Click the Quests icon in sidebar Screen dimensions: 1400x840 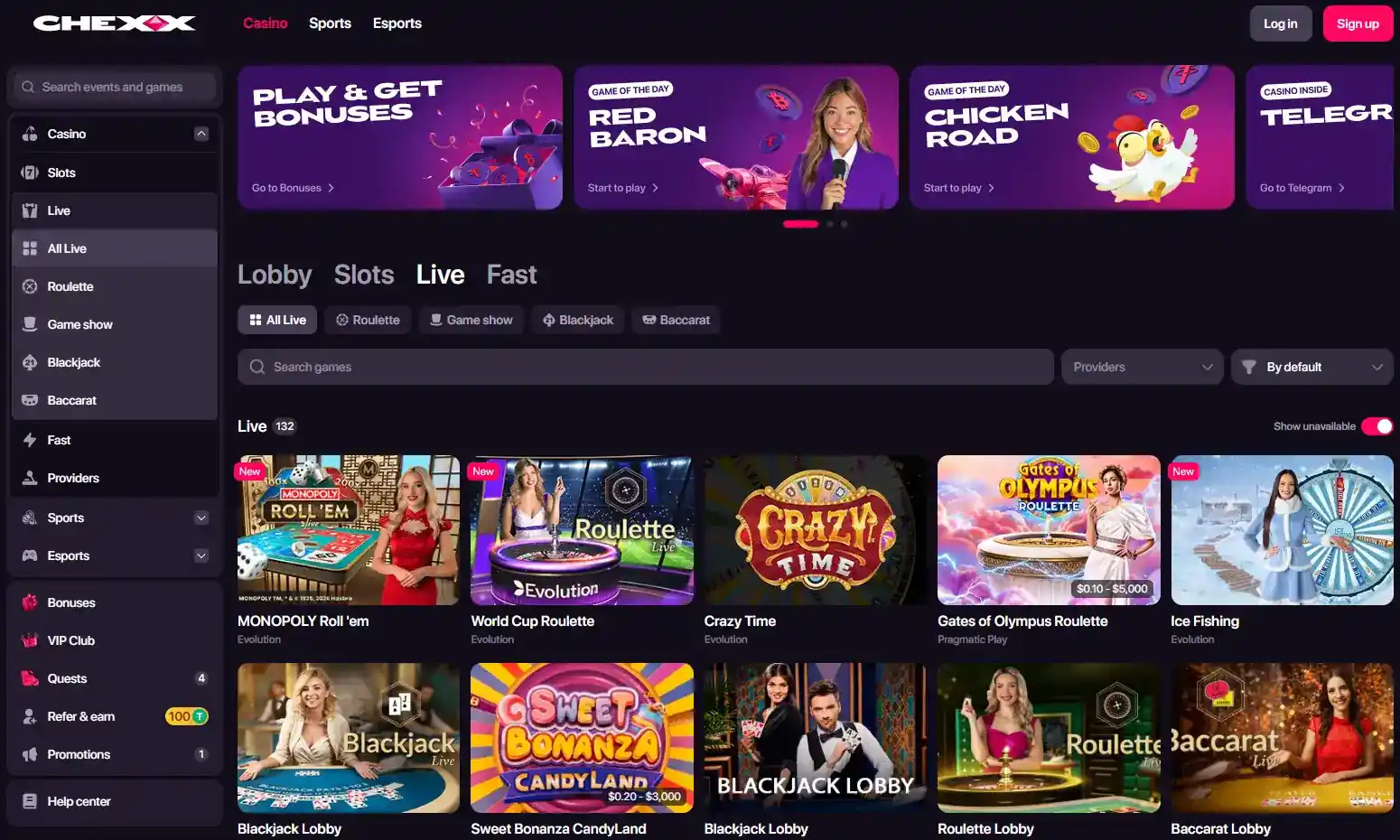30,678
